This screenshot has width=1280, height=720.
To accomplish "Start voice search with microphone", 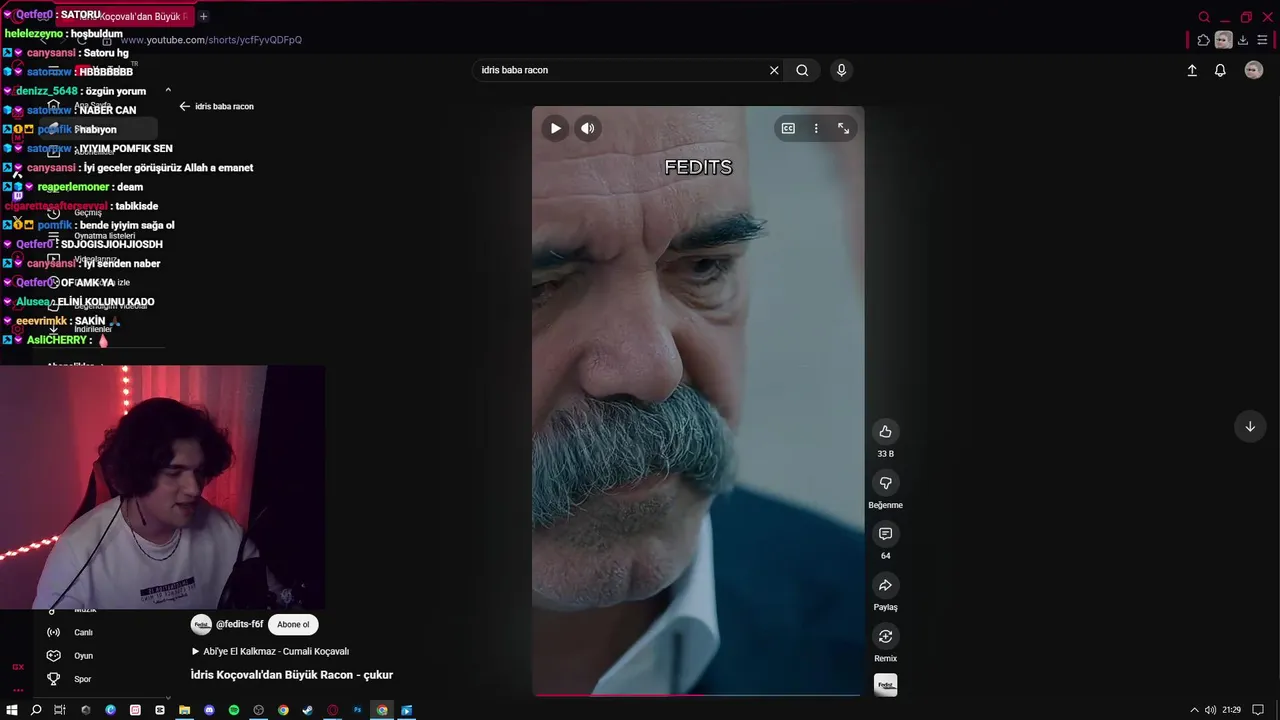I will [x=841, y=70].
